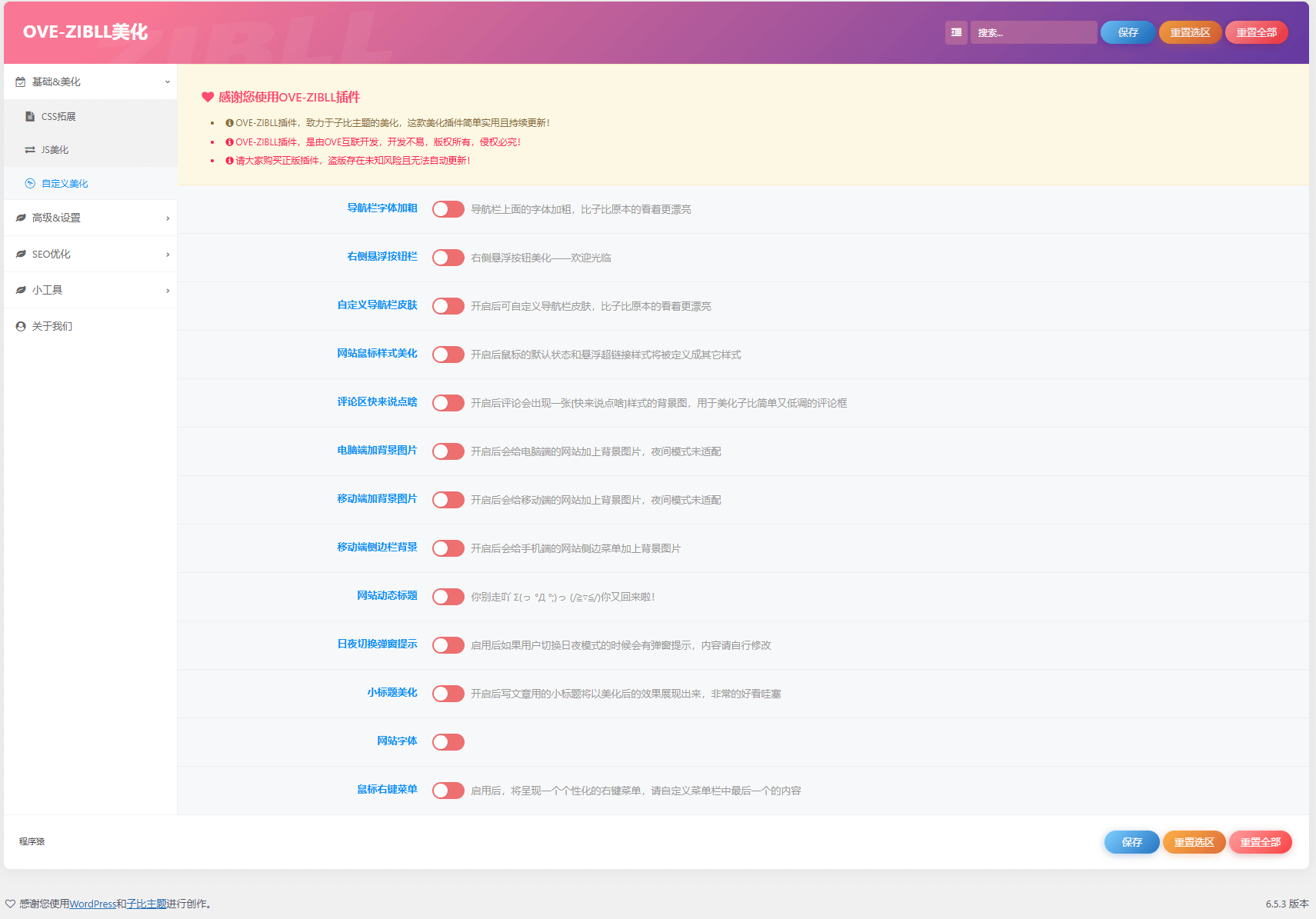The image size is (1316, 919).
Task: Expand the SEO优化 section chevron
Action: click(x=168, y=255)
